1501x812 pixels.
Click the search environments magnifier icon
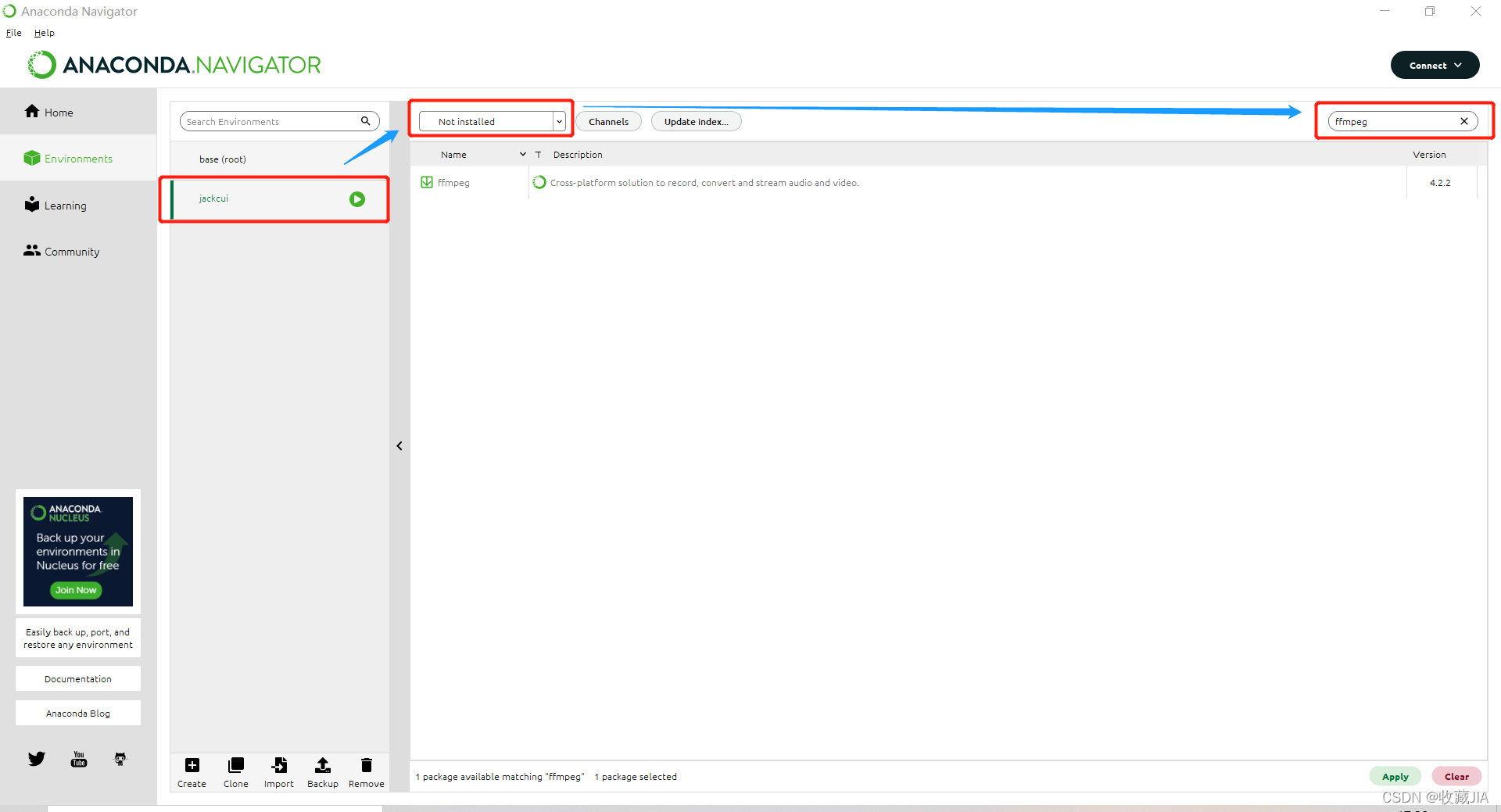point(365,121)
